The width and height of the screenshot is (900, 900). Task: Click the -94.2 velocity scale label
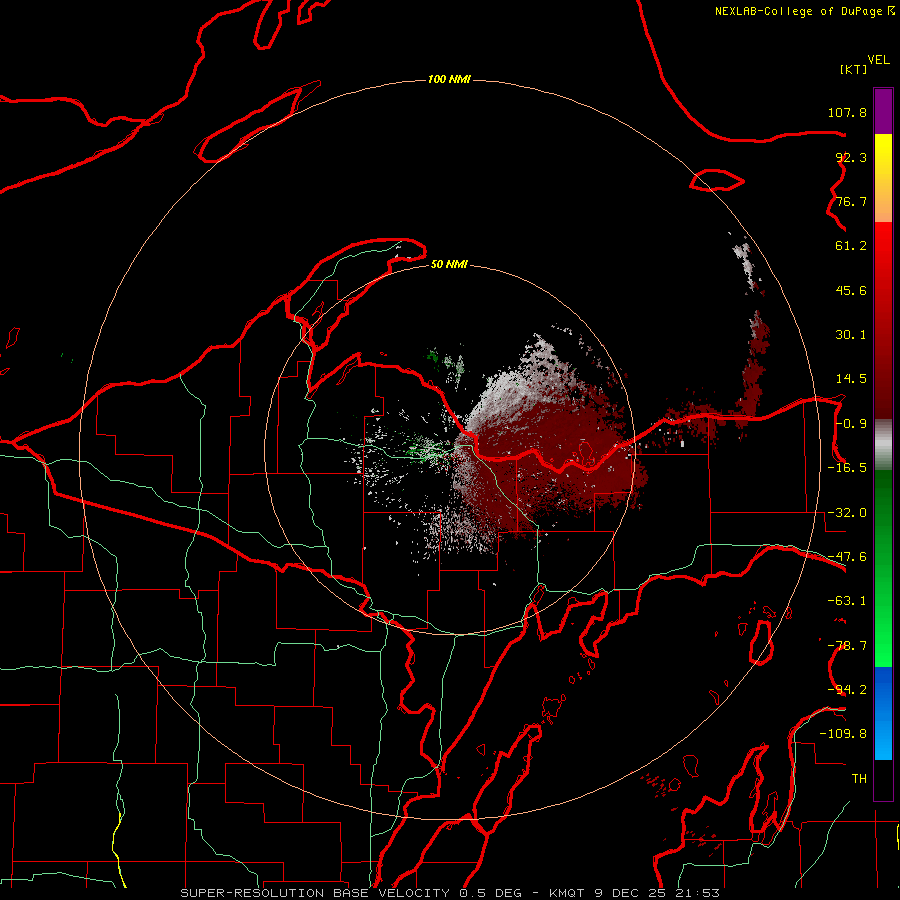click(x=847, y=689)
